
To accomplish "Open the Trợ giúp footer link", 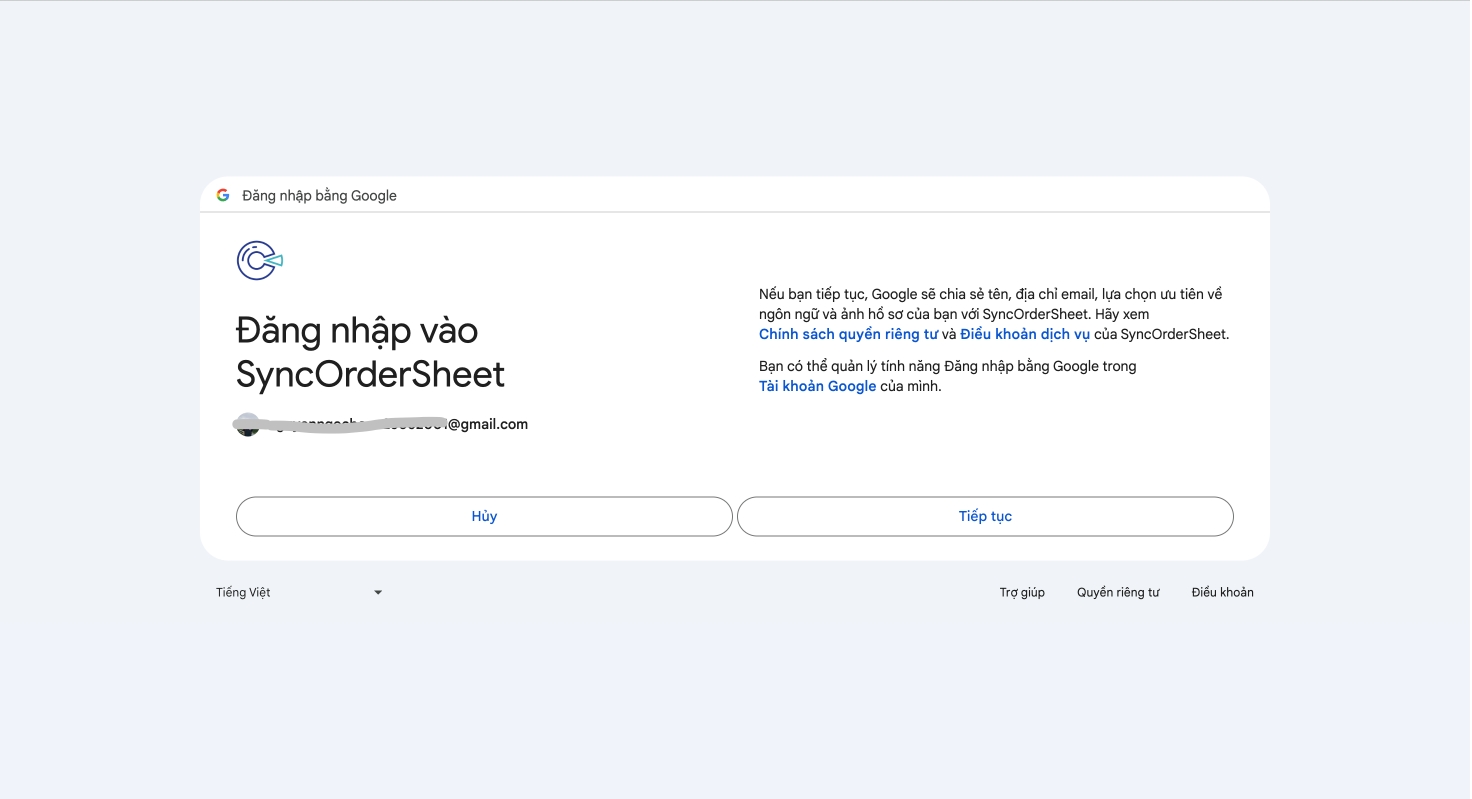I will (x=1022, y=593).
